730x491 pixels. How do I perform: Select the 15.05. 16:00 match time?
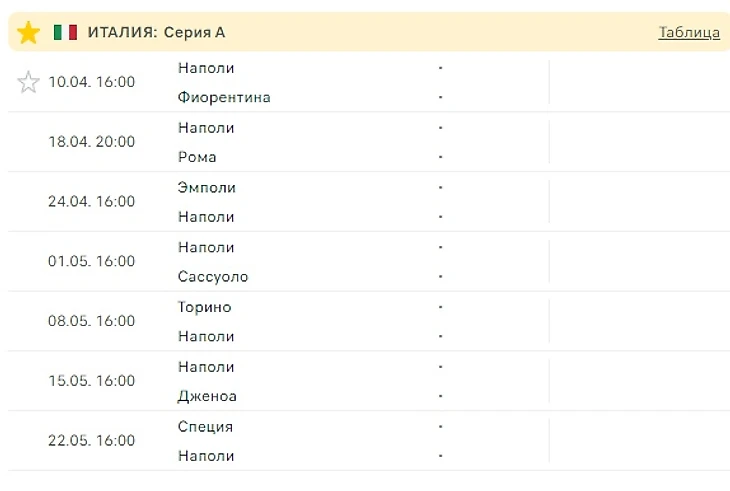tap(92, 381)
